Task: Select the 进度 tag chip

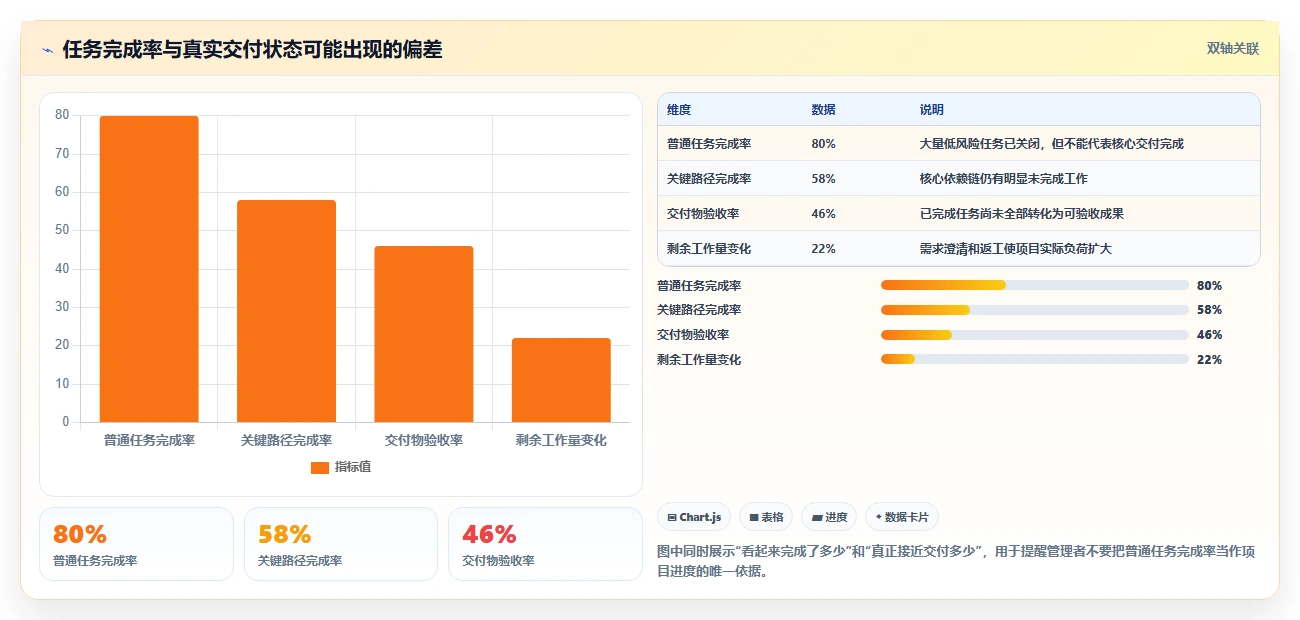Action: [829, 517]
